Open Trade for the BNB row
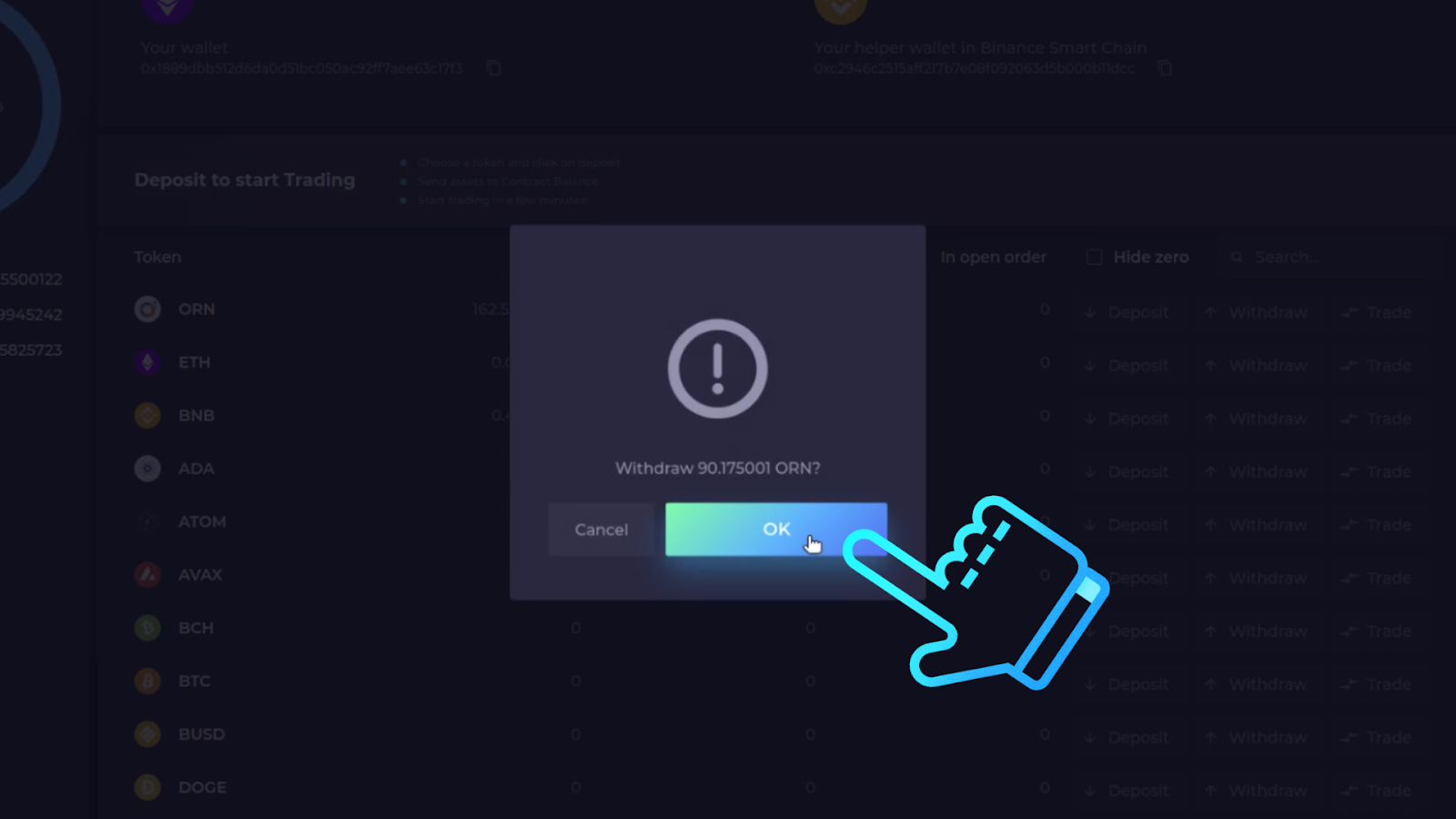The width and height of the screenshot is (1456, 819). coord(1377,419)
